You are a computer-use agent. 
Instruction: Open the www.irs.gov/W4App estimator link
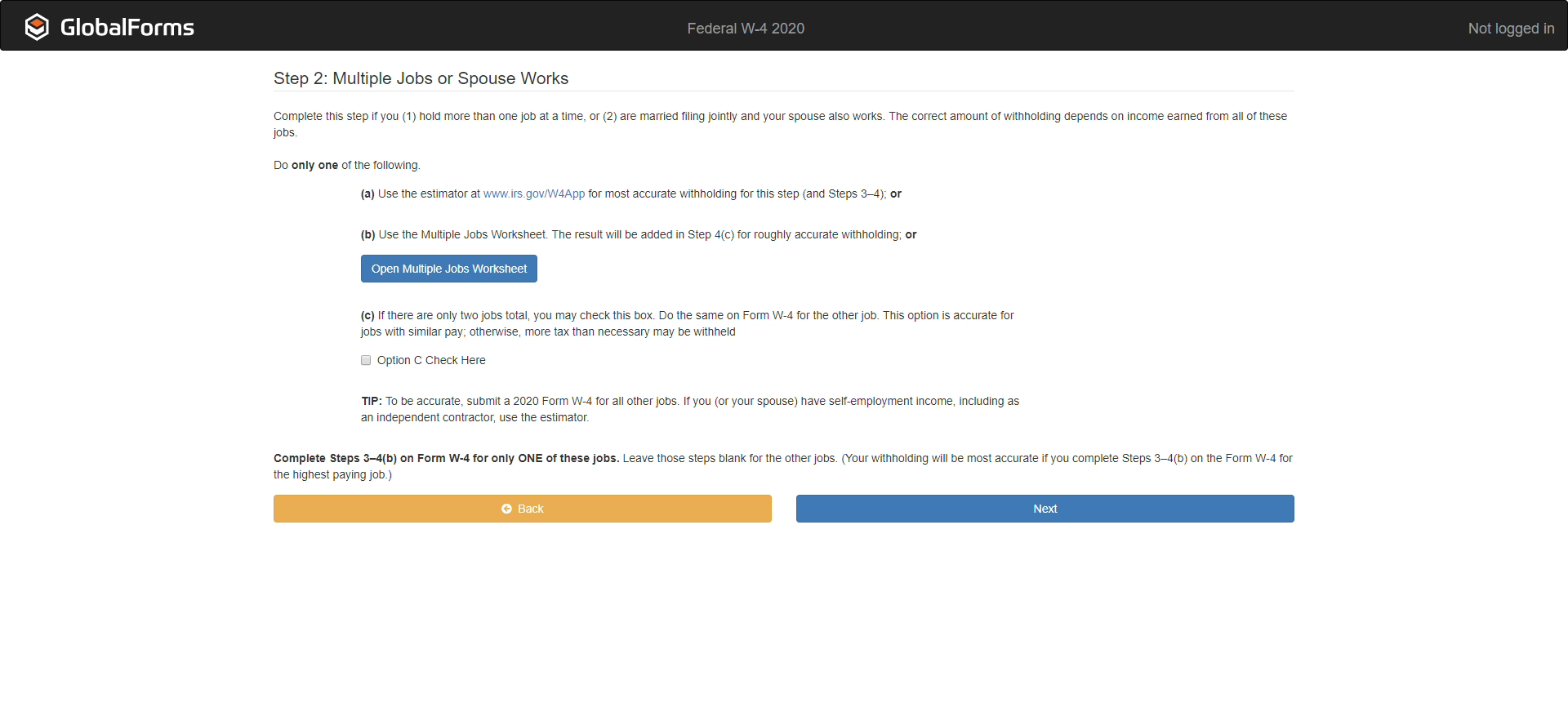coord(533,194)
